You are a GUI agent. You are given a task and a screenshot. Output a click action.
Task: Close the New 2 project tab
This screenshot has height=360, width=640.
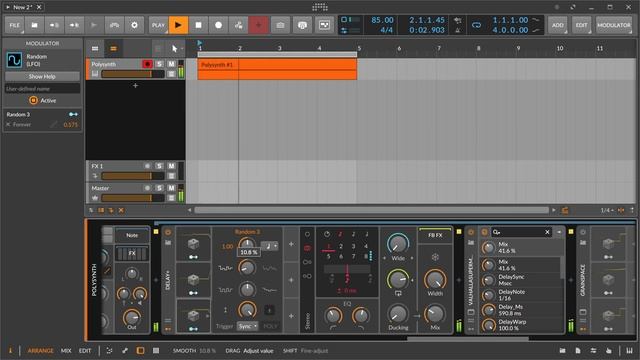click(39, 7)
